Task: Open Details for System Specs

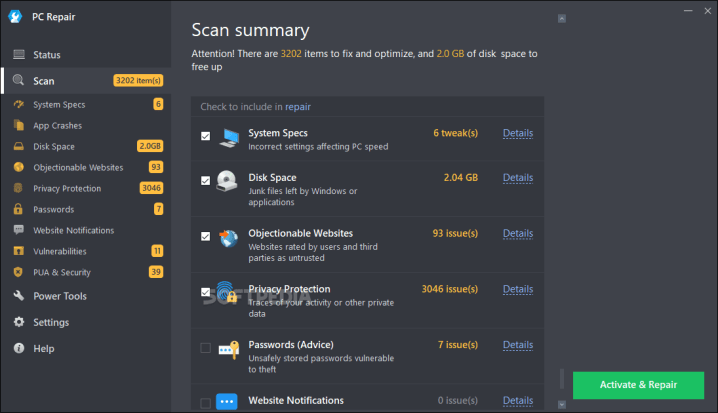Action: tap(518, 133)
